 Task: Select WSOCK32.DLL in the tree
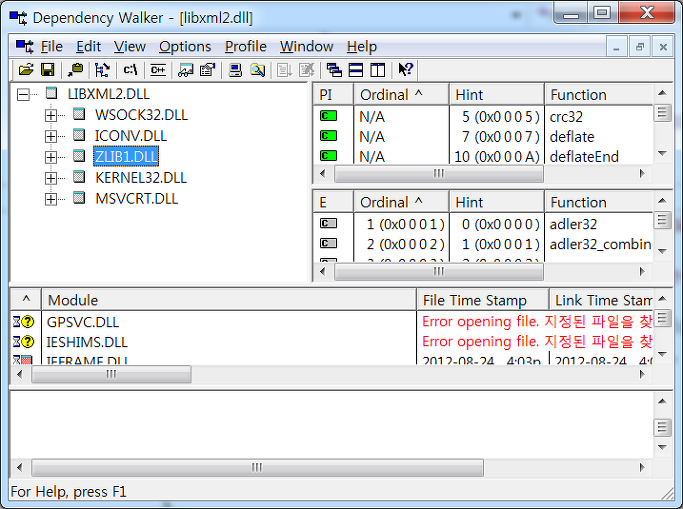141,115
